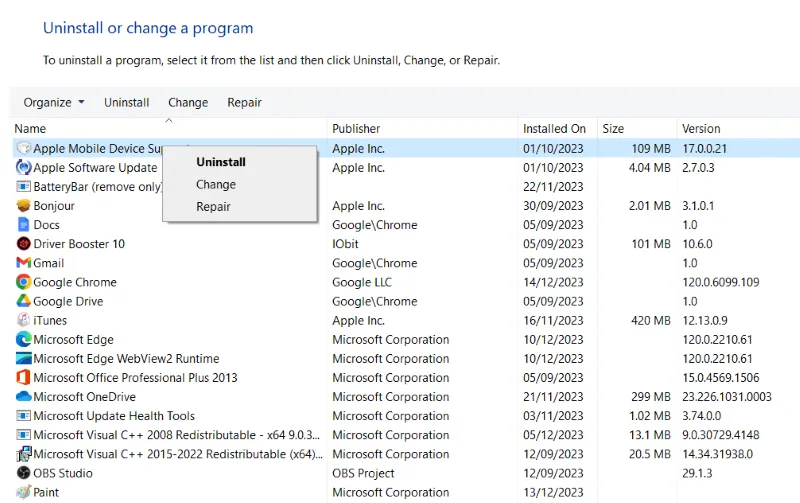This screenshot has width=800, height=503.
Task: Select the Google Drive entry name
Action: (x=68, y=301)
